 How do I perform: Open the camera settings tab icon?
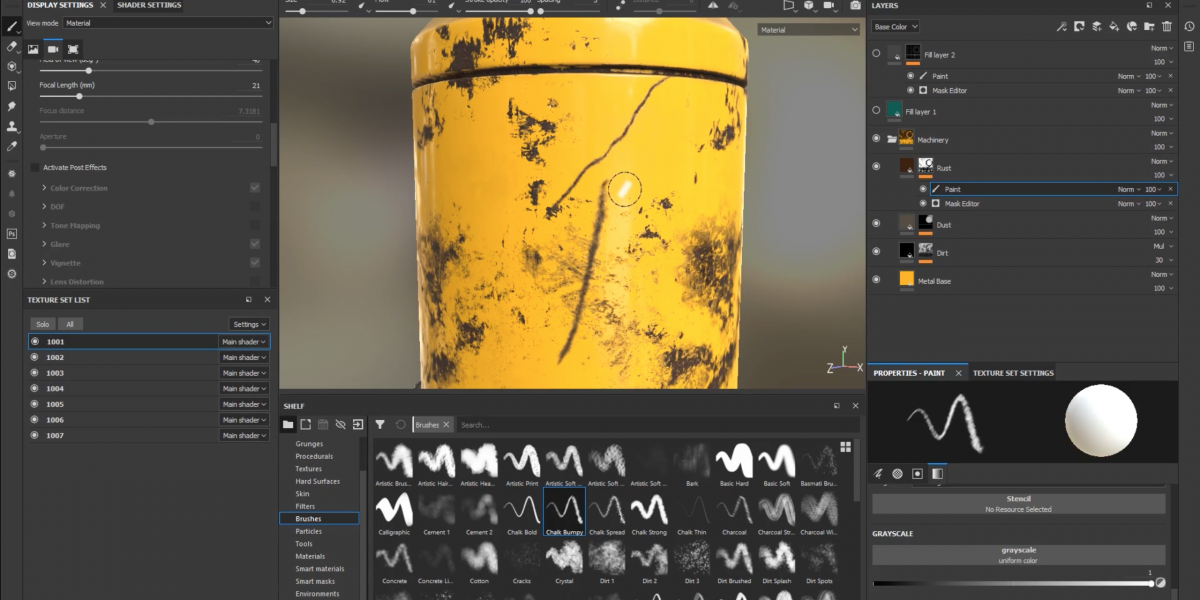click(x=53, y=48)
